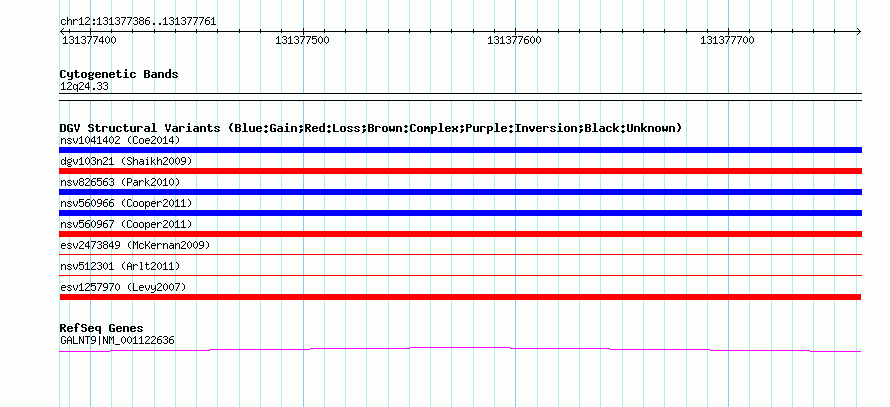
Task: Click the DGV Structural Variants track heading
Action: [x=371, y=128]
